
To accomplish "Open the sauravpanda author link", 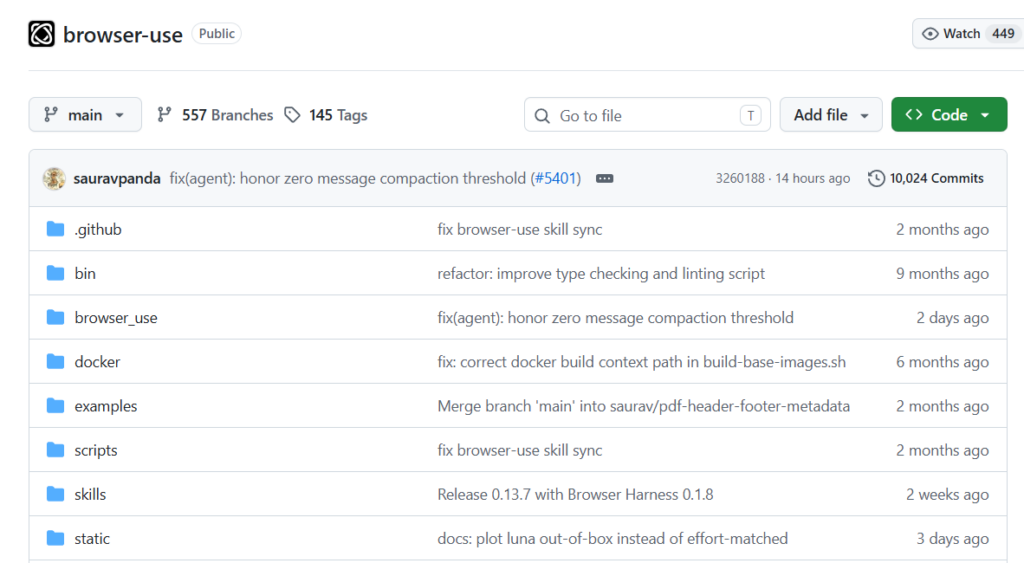I will pos(117,178).
